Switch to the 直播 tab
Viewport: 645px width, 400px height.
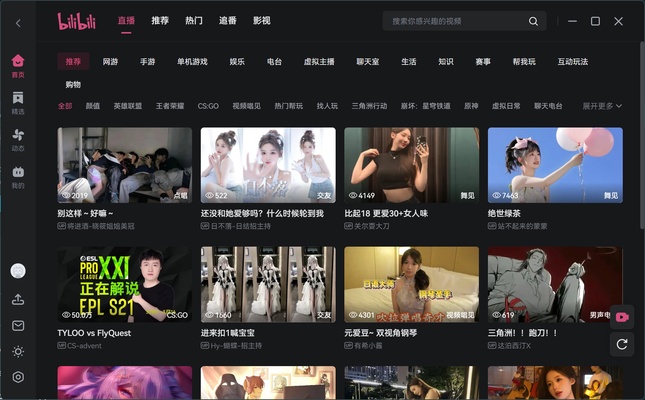click(126, 21)
